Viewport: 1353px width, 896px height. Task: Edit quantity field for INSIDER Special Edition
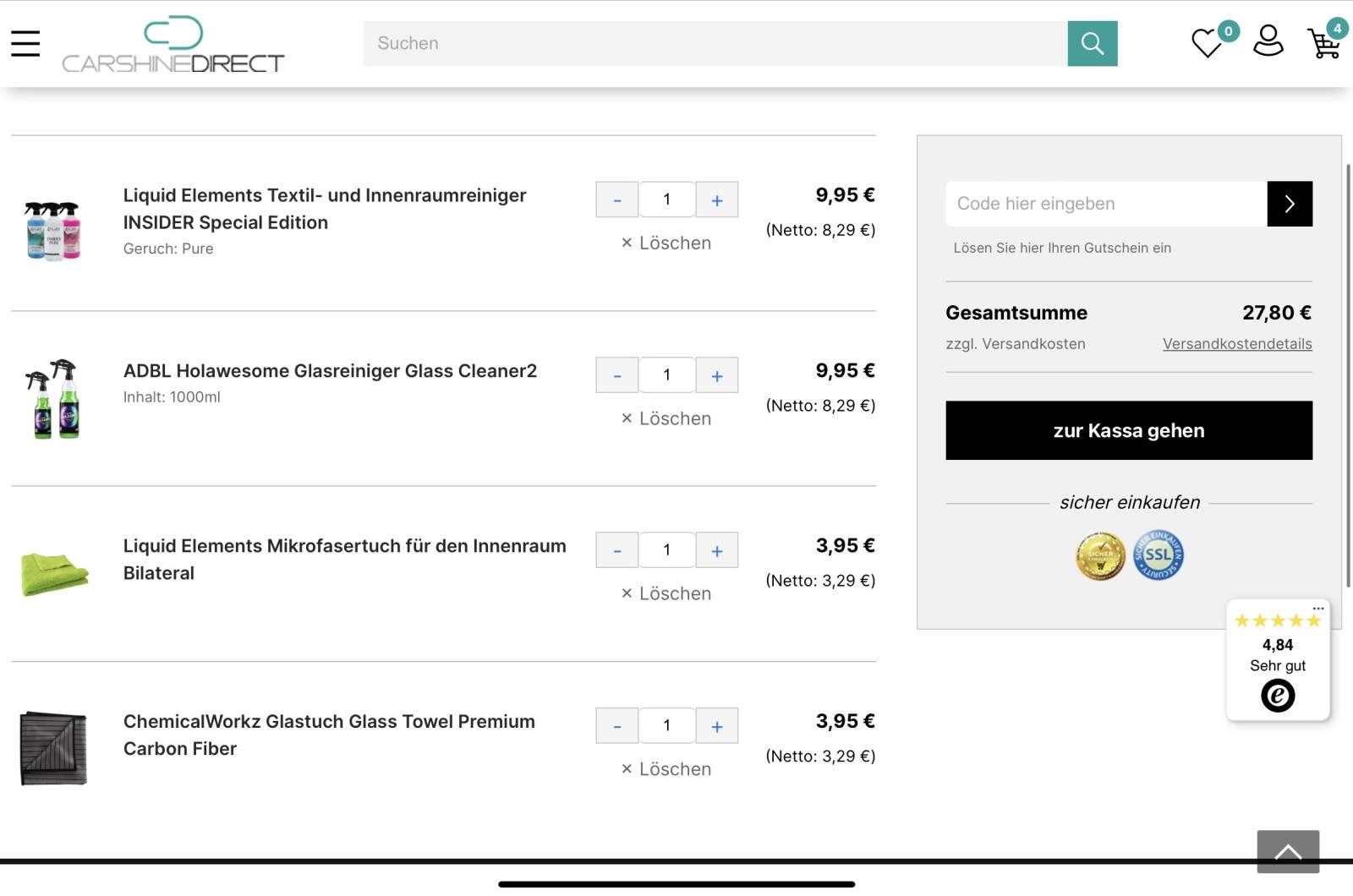click(667, 199)
